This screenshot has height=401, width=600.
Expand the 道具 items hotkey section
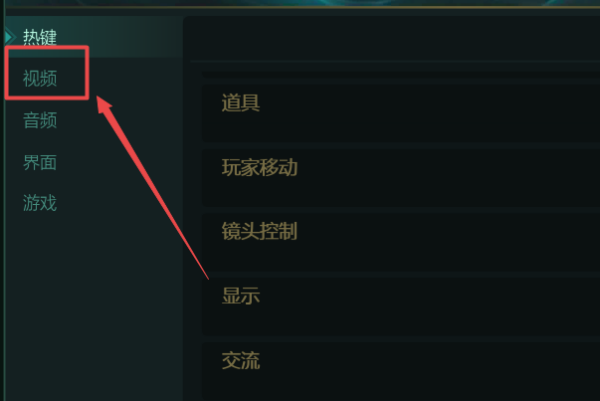401,113
